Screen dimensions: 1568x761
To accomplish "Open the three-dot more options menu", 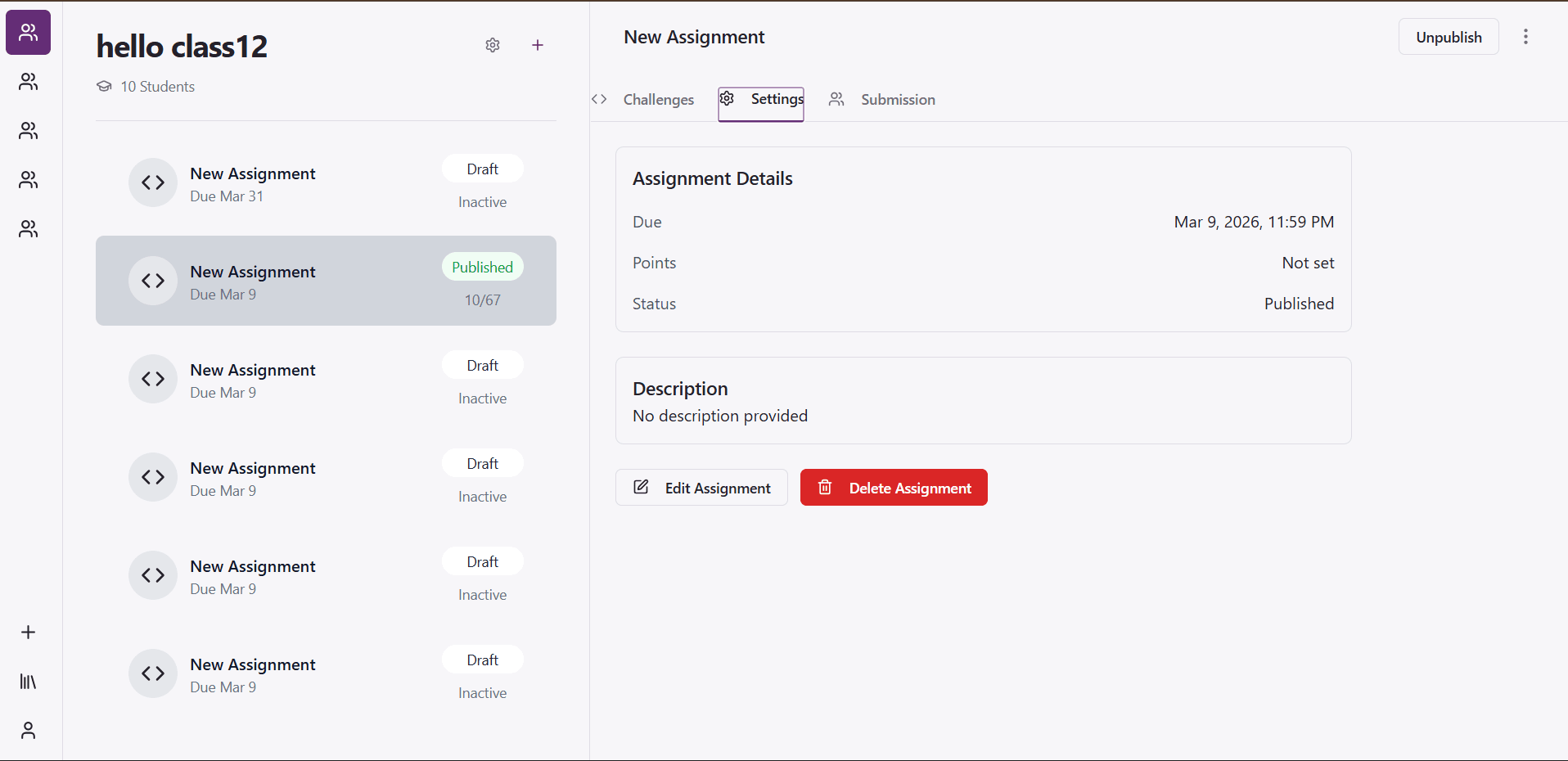I will point(1525,37).
